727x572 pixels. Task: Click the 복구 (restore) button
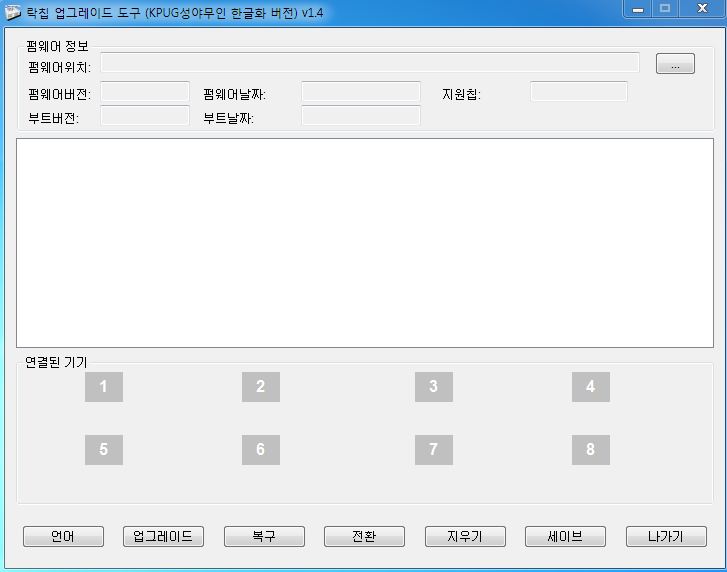coord(264,537)
